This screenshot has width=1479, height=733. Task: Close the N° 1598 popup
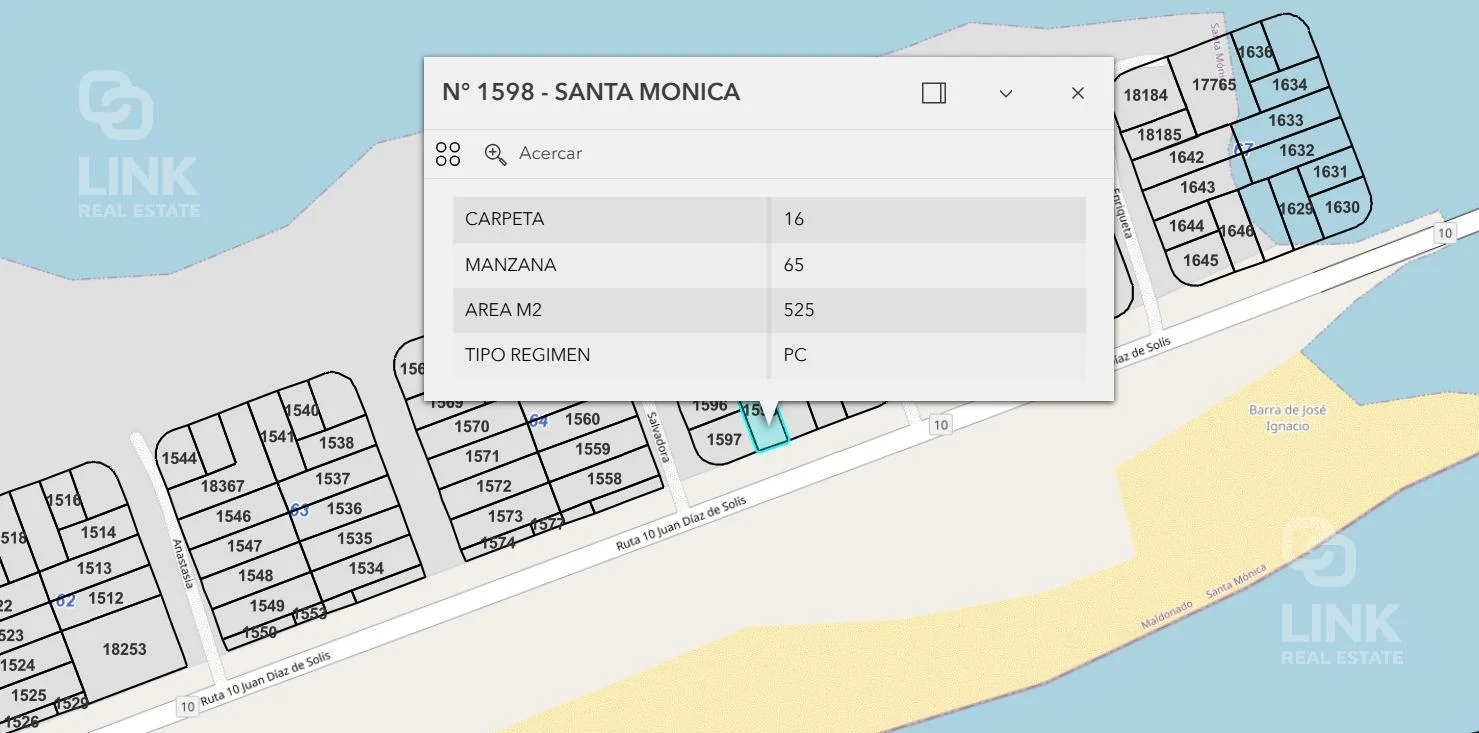point(1077,93)
